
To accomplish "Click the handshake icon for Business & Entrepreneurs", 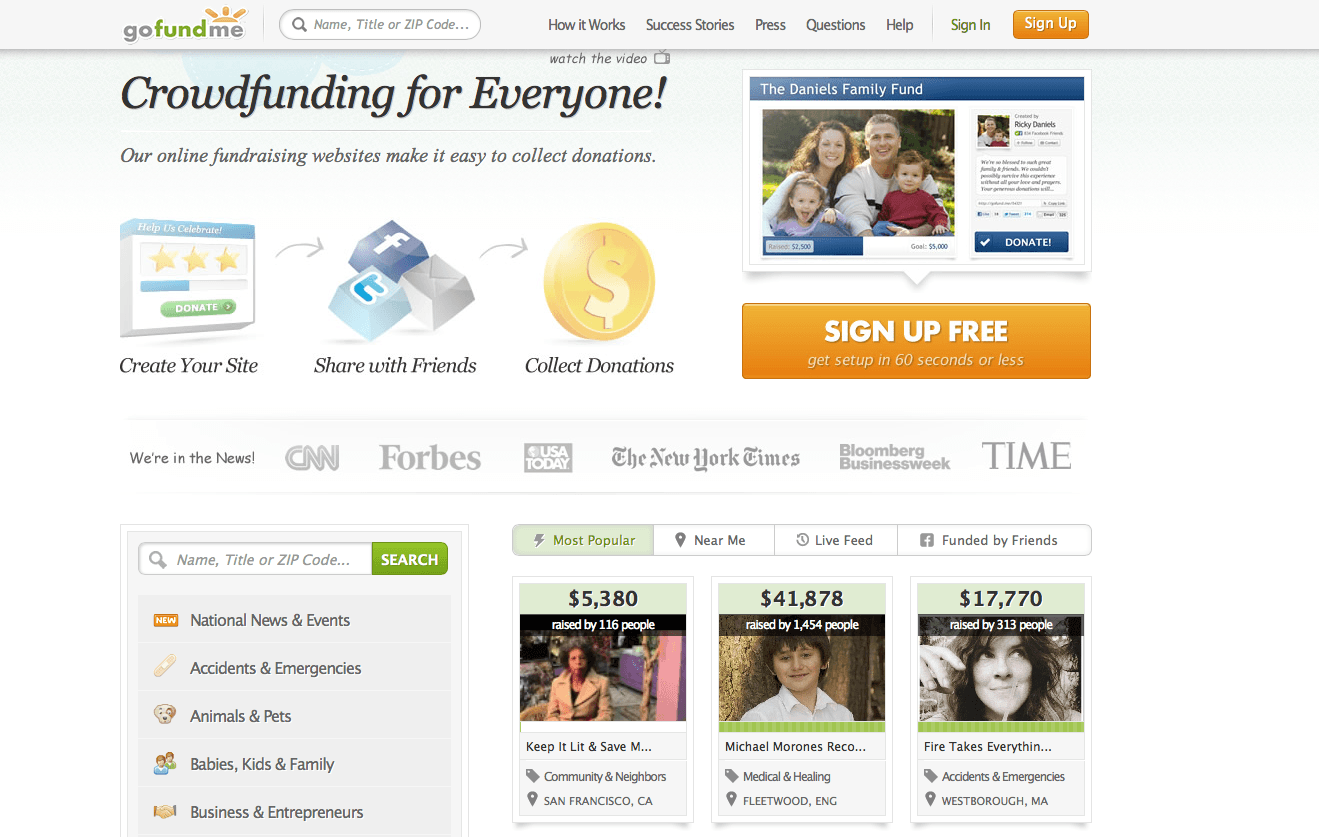I will click(165, 811).
